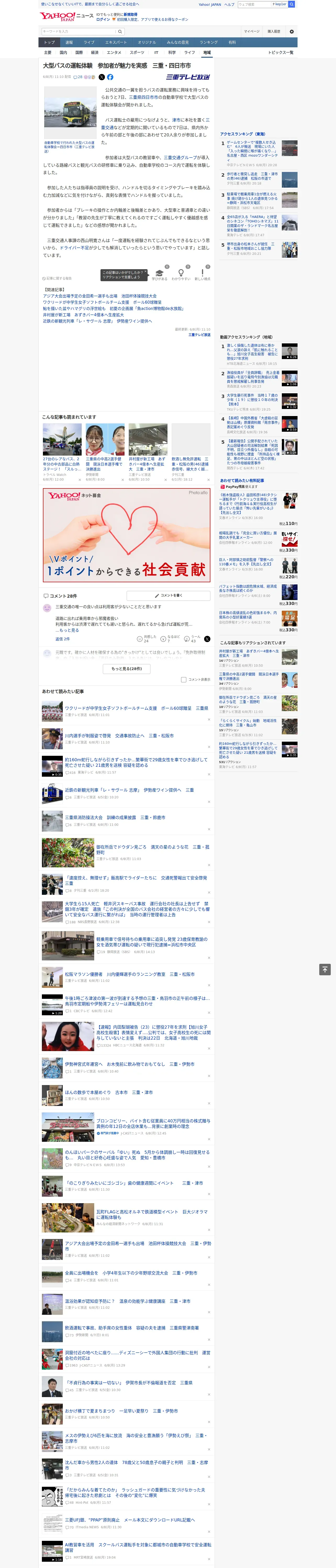Share the comment on X

[x=207, y=639]
